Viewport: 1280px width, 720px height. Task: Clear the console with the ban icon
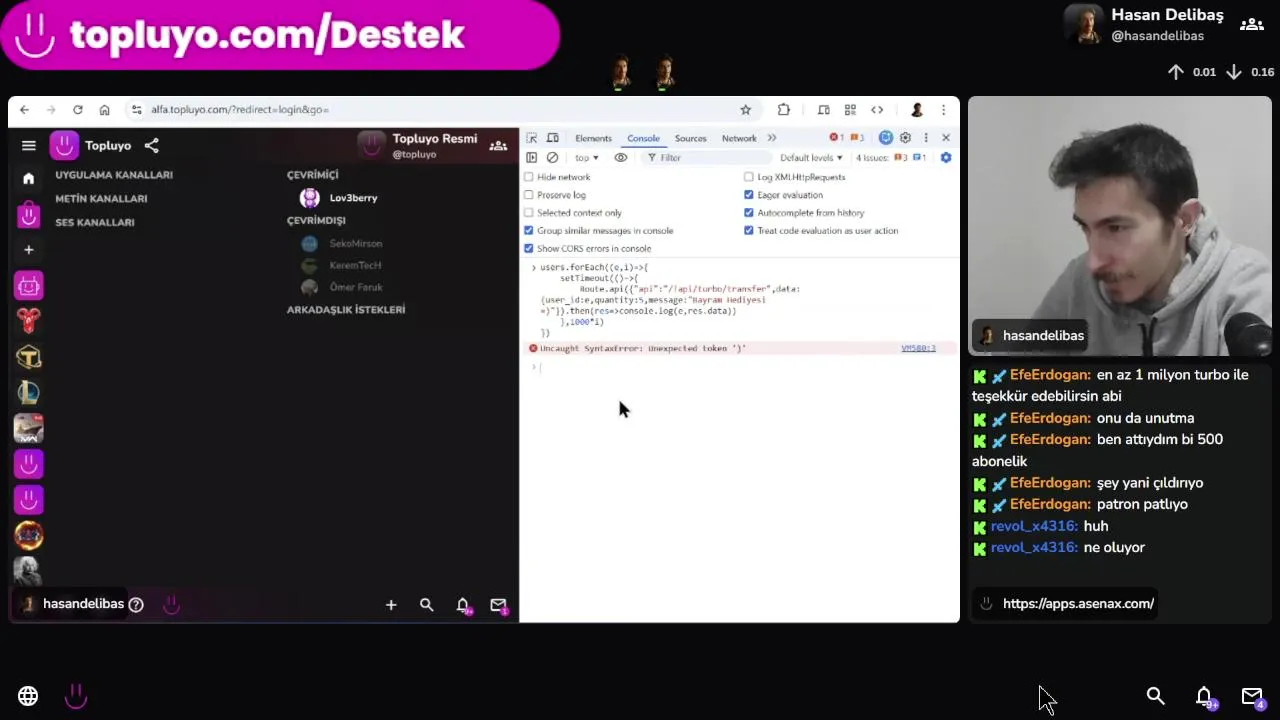pyautogui.click(x=552, y=158)
